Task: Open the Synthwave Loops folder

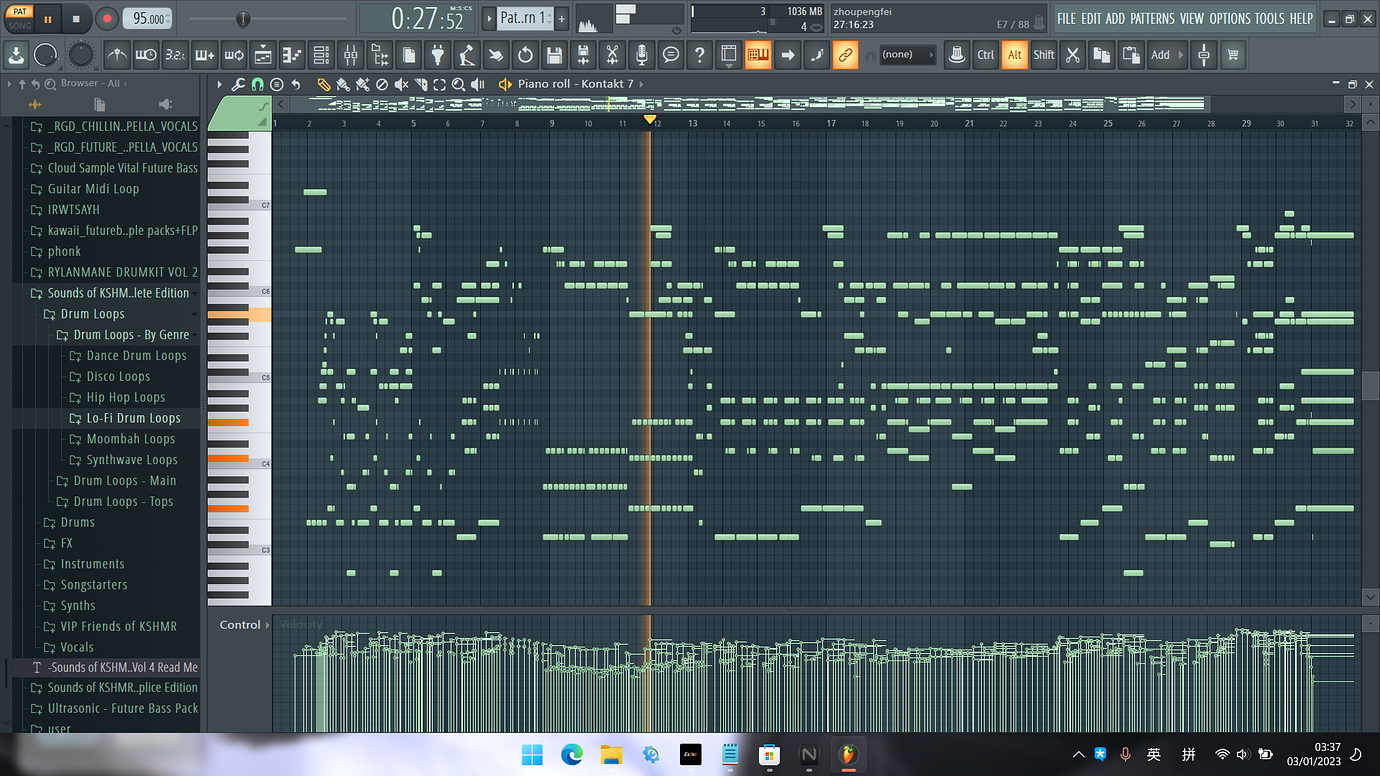Action: pyautogui.click(x=131, y=460)
